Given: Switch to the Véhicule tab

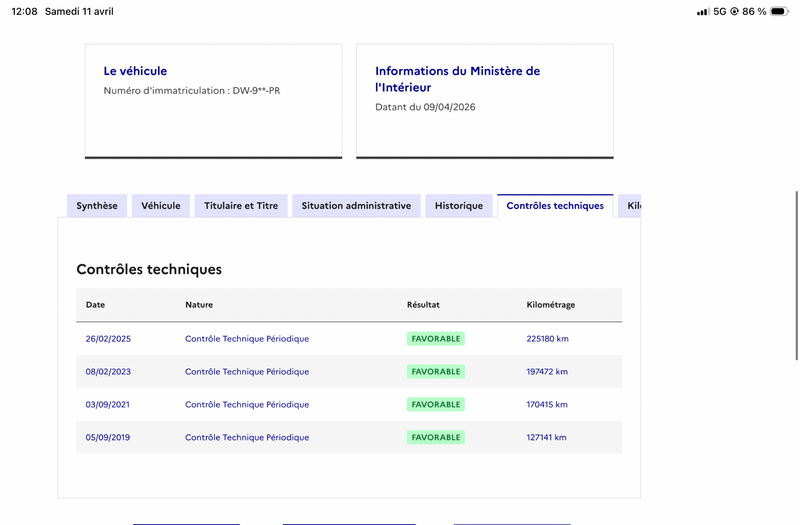Looking at the screenshot, I should tap(160, 206).
